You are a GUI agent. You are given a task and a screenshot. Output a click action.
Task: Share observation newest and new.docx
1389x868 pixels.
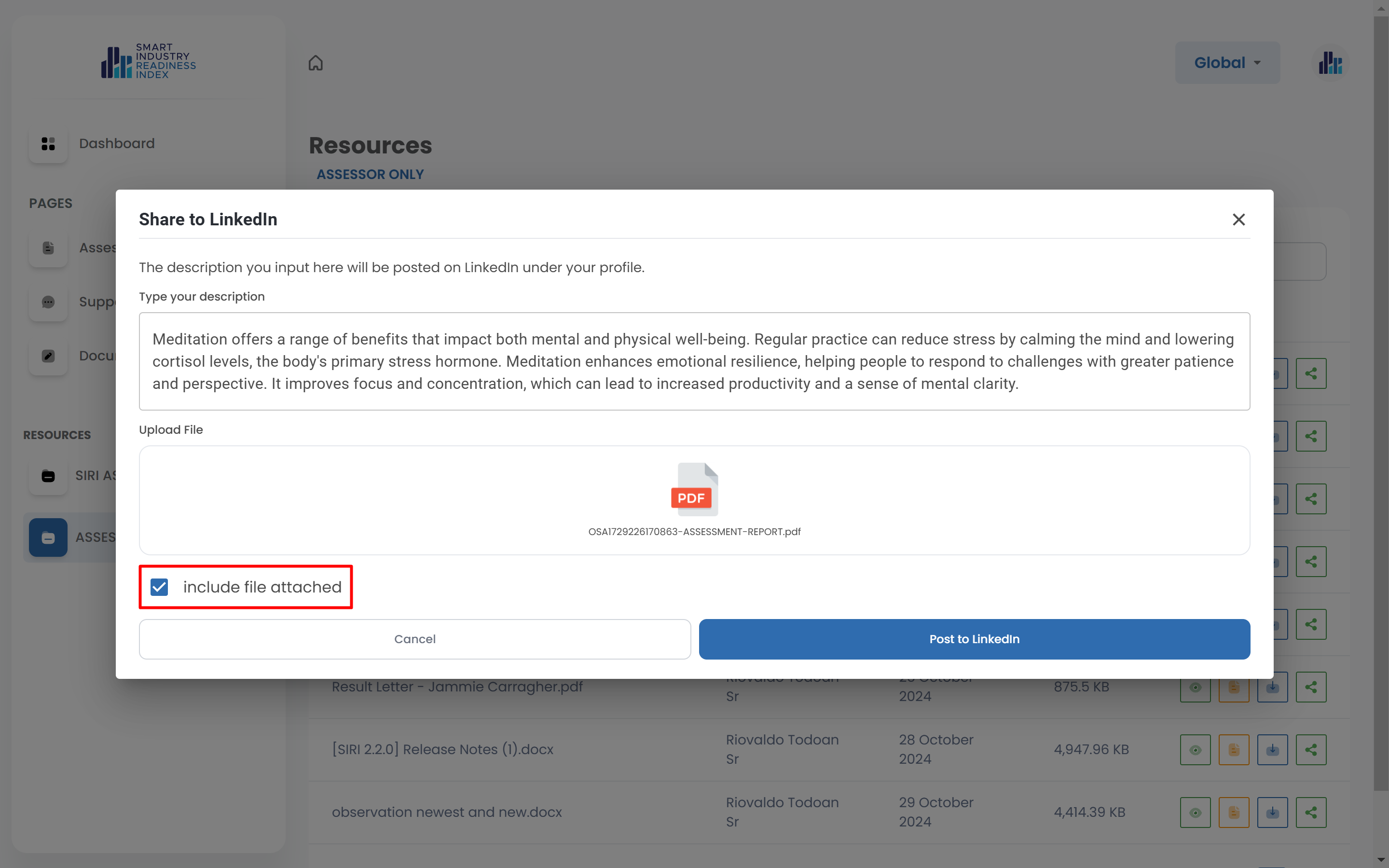tap(1311, 813)
